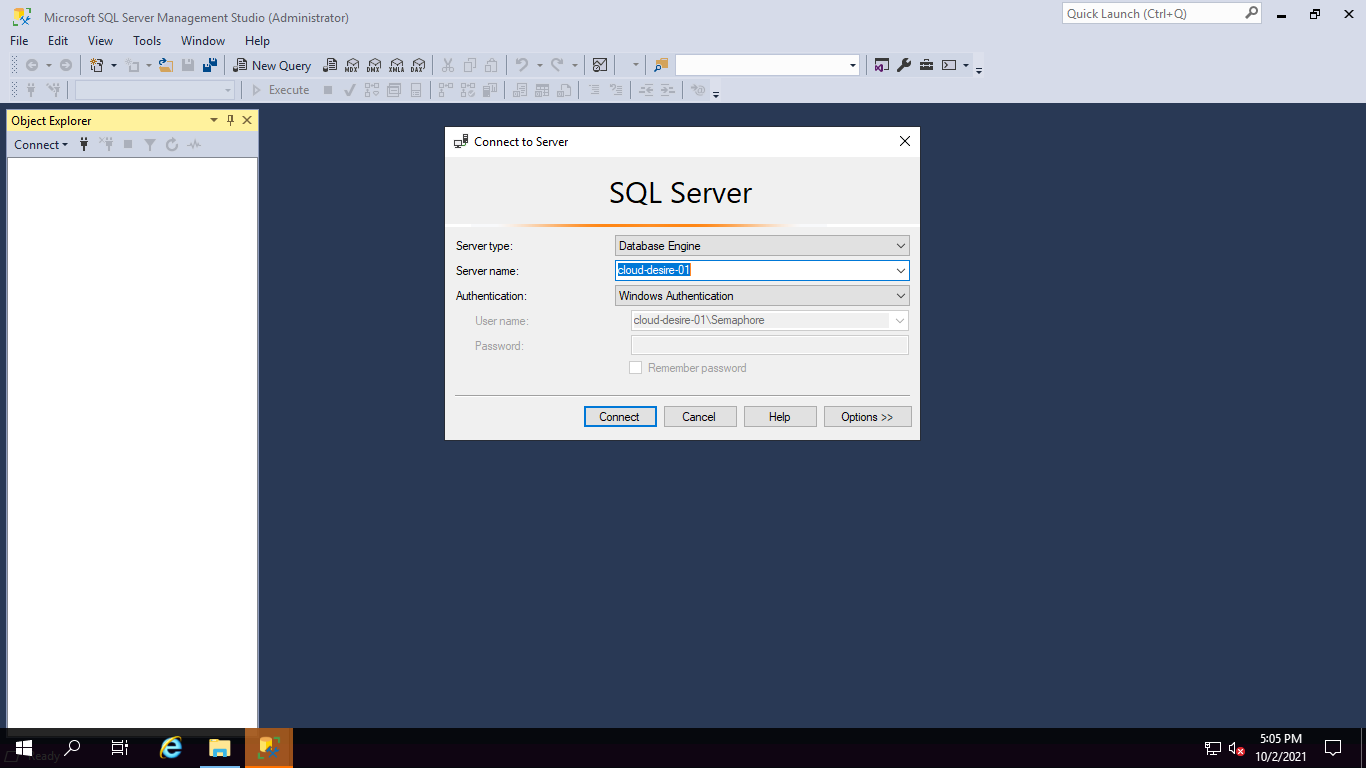This screenshot has width=1366, height=768.
Task: Click the Connect Object Explorer plug icon
Action: (x=84, y=145)
